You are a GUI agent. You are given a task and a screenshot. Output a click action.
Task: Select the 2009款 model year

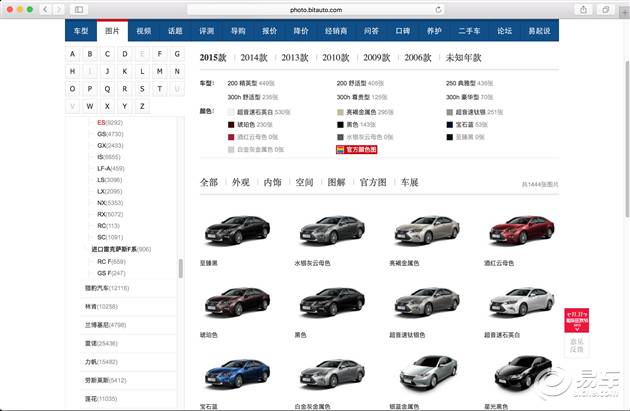[377, 58]
